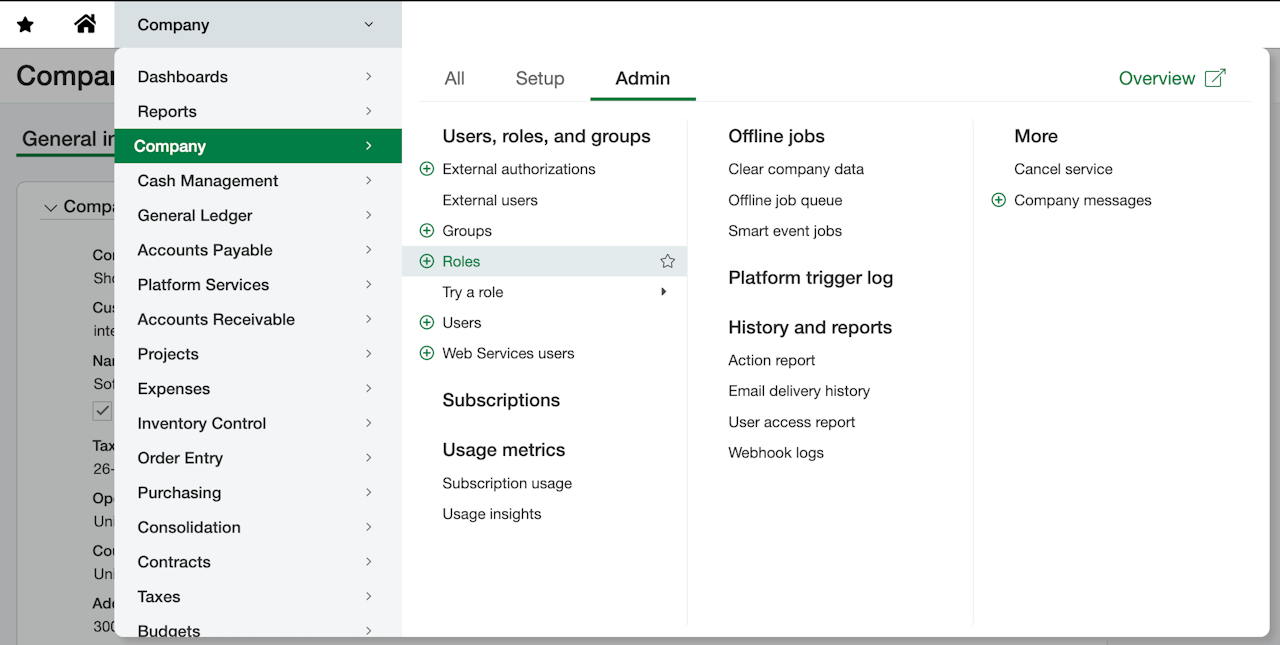Open Platform Services menu
1280x645 pixels.
point(258,285)
